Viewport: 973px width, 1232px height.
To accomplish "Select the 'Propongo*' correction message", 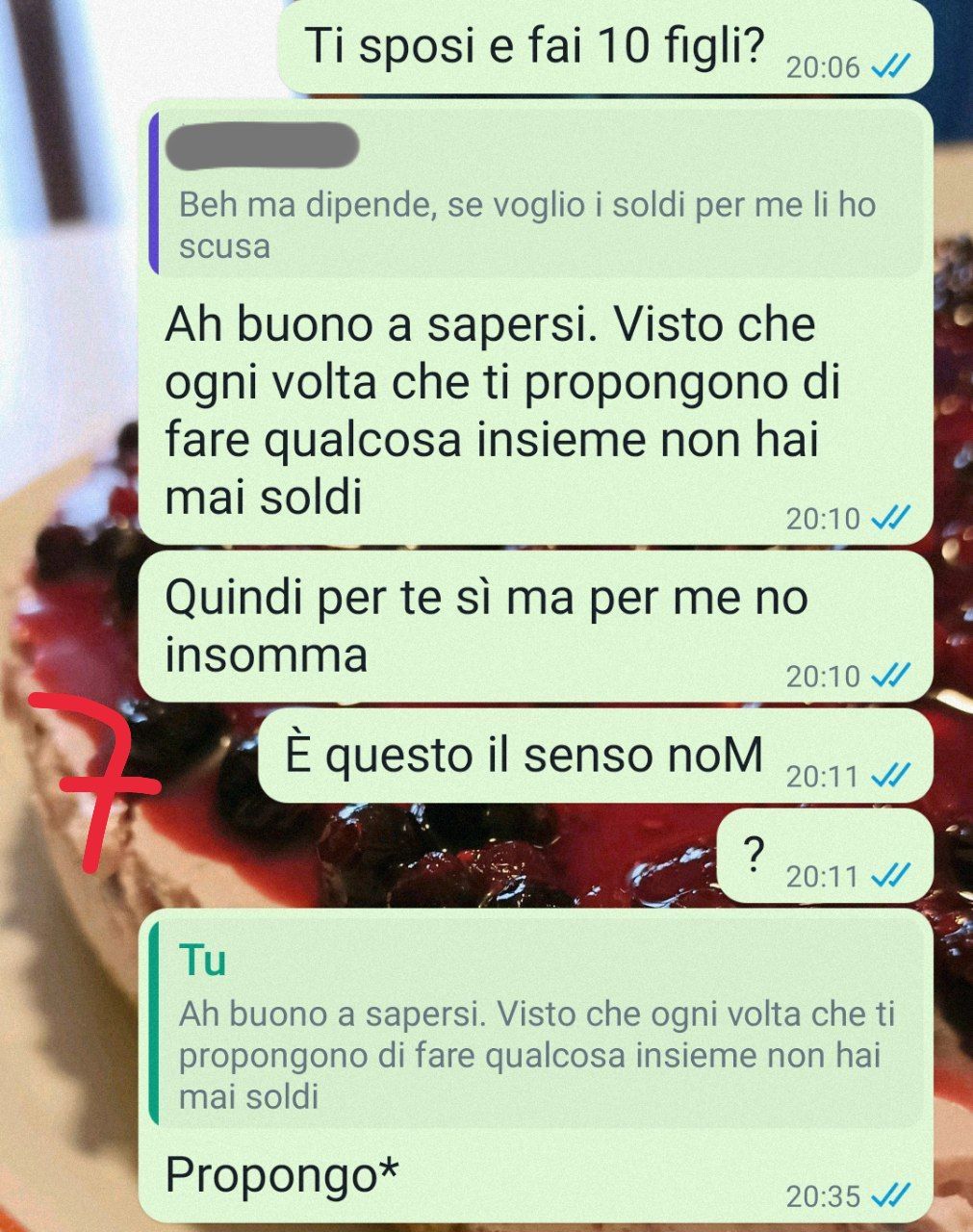I will click(282, 1175).
